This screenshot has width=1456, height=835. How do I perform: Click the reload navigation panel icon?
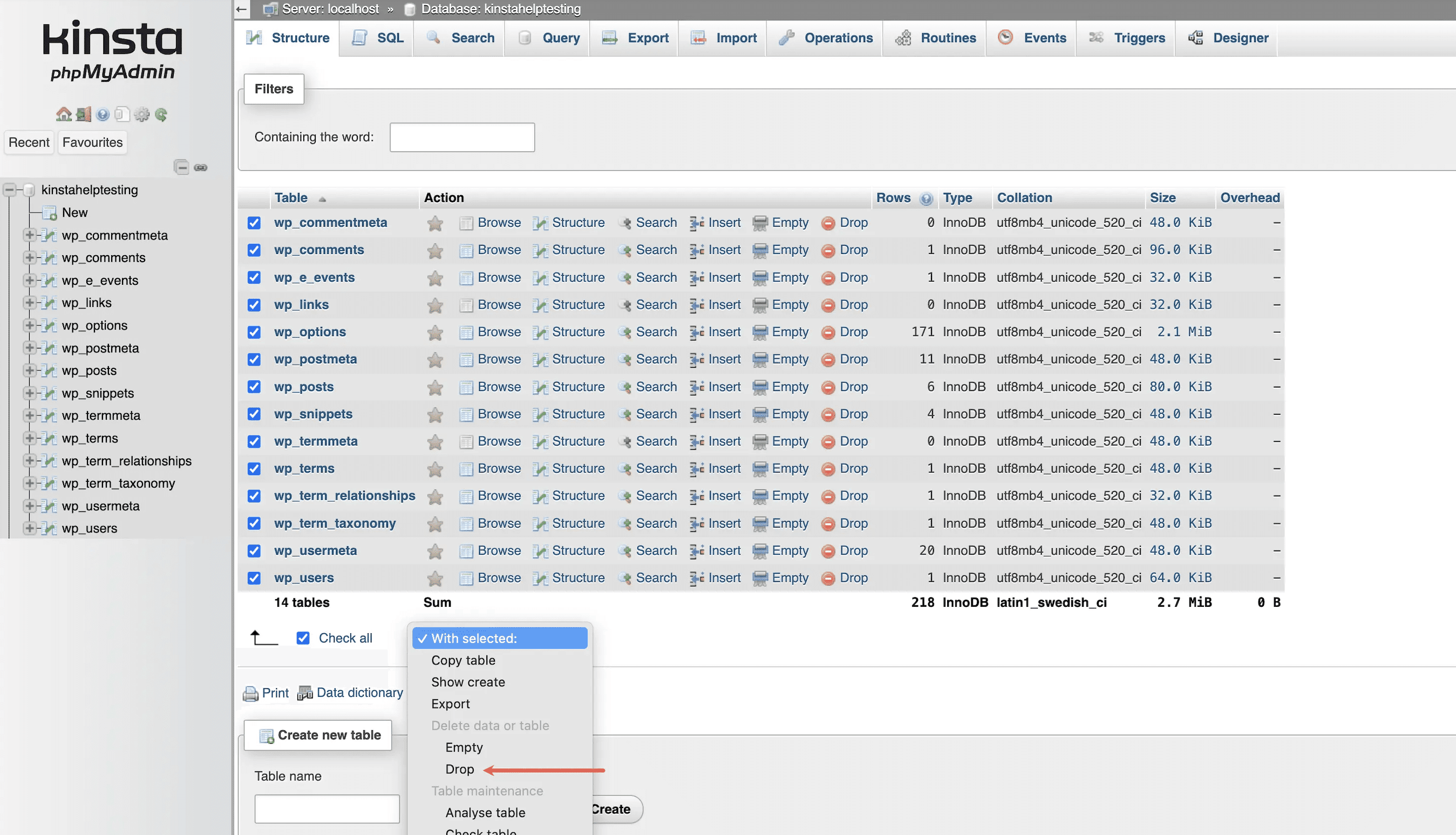161,114
